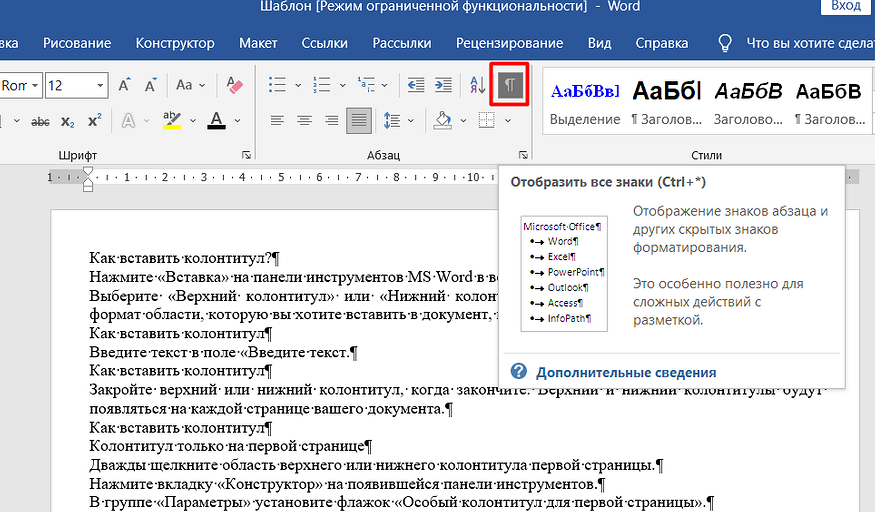Click the Дополнительные сведения link in tooltip
875x512 pixels.
pos(626,372)
